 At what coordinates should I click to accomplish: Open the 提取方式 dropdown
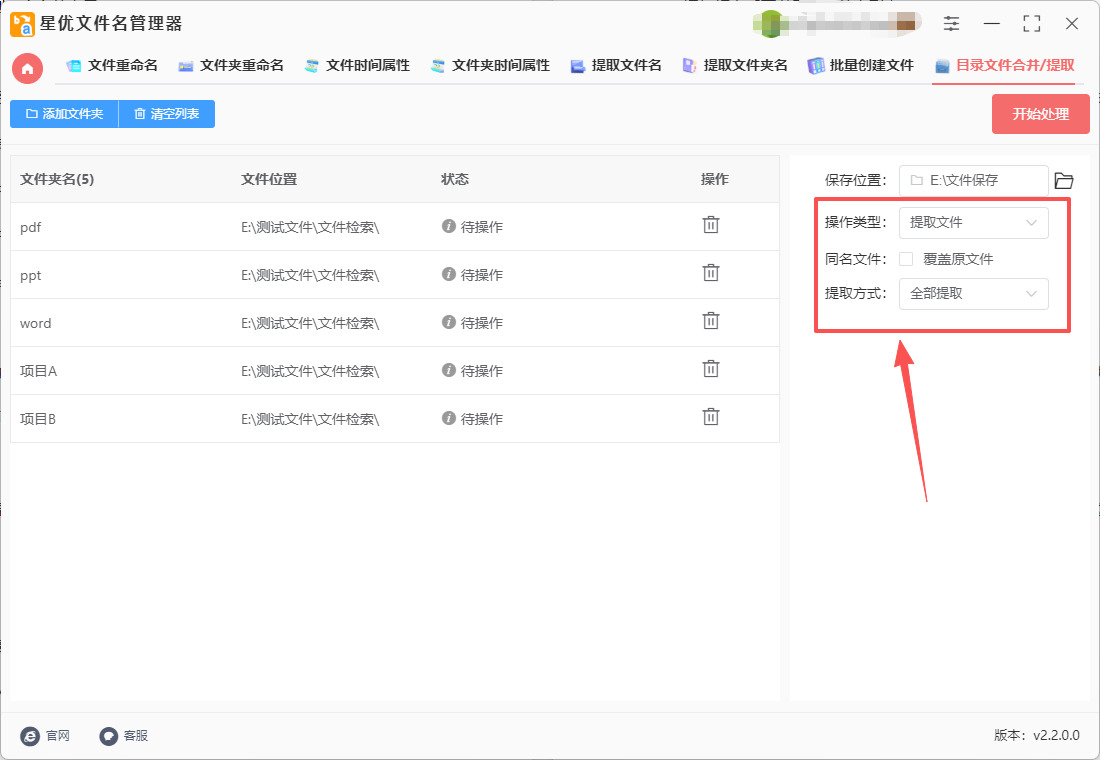973,294
